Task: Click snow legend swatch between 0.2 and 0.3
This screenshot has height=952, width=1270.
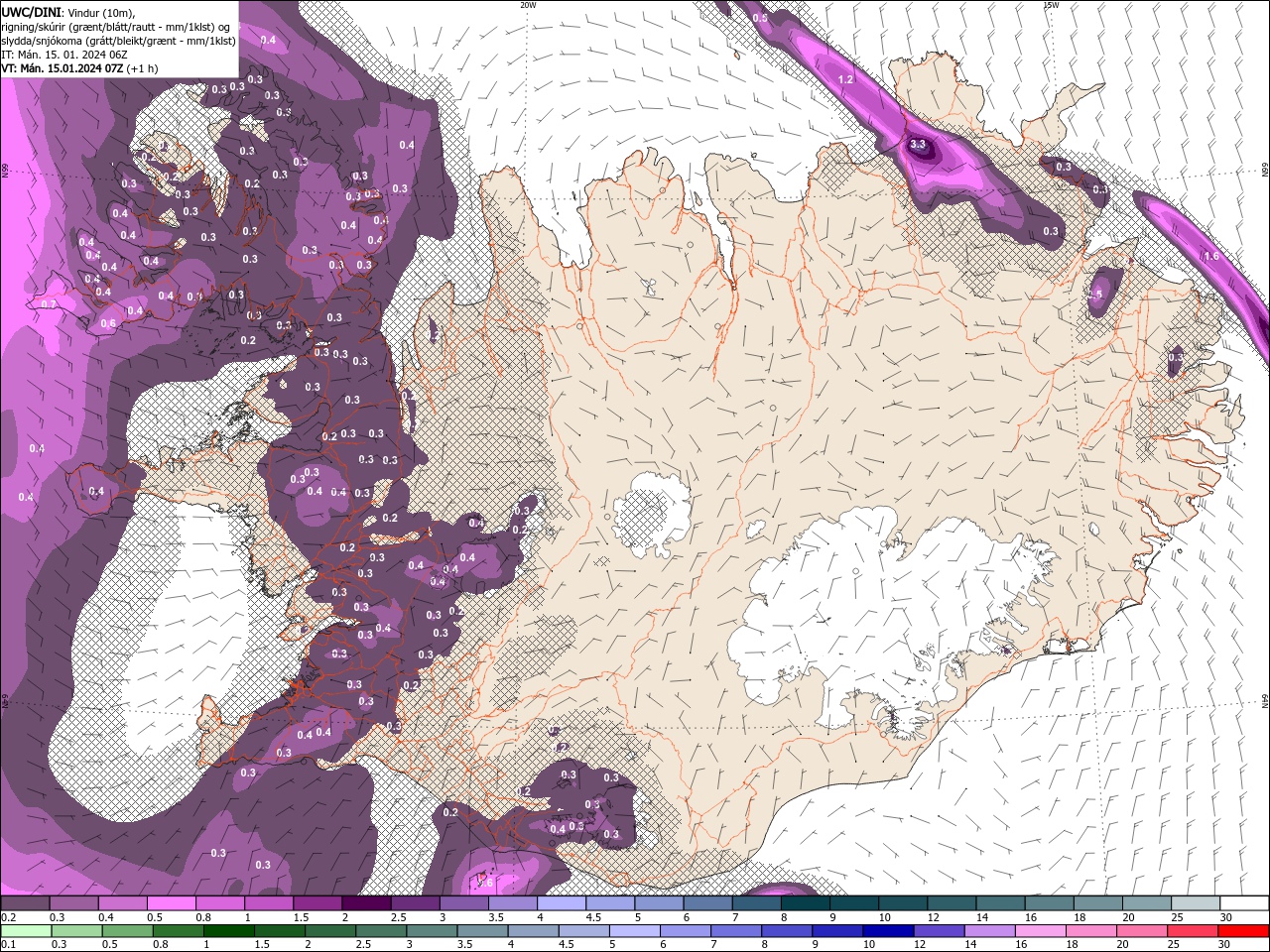Action: click(25, 903)
